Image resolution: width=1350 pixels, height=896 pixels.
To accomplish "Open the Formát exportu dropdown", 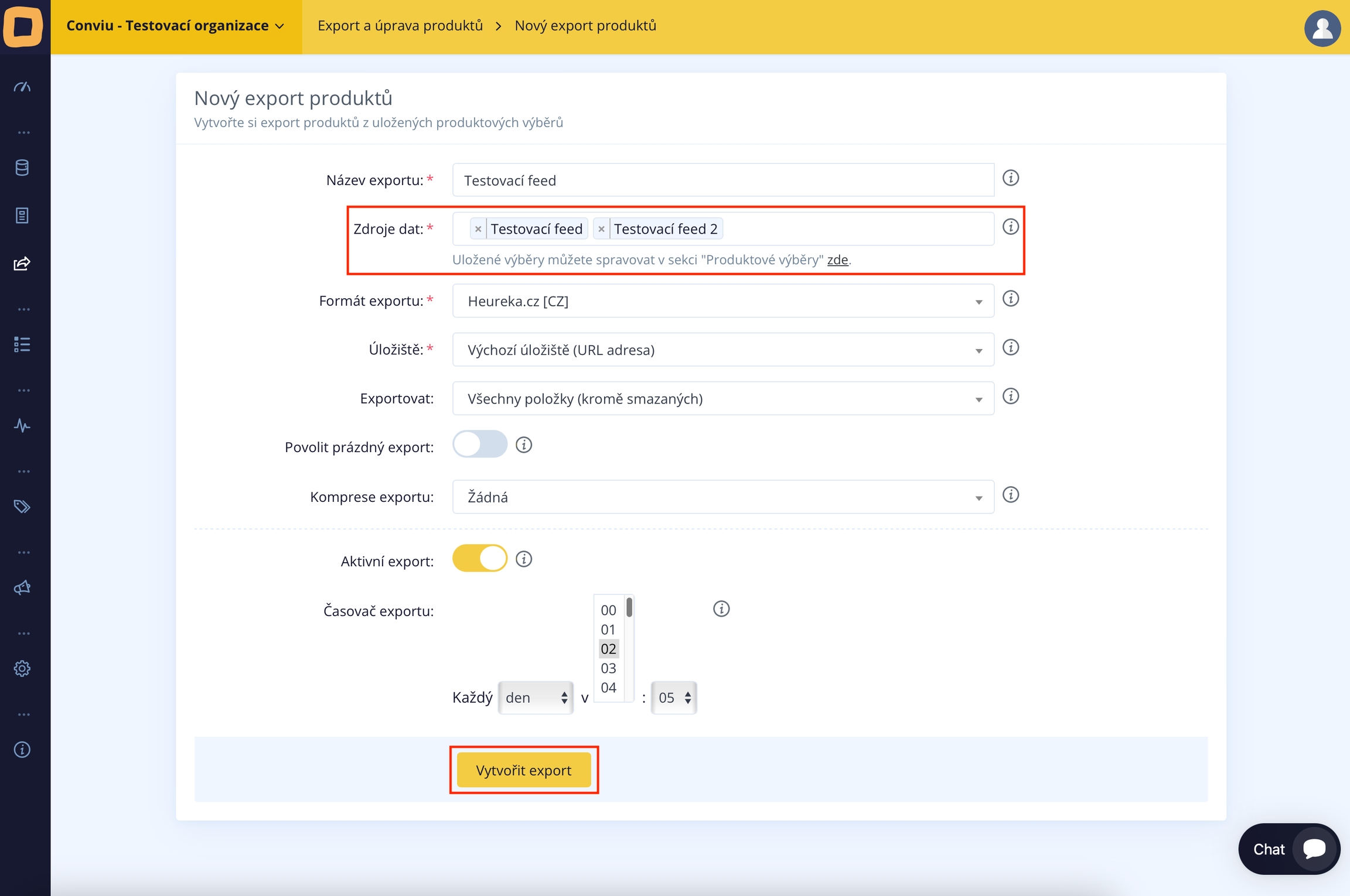I will point(722,301).
